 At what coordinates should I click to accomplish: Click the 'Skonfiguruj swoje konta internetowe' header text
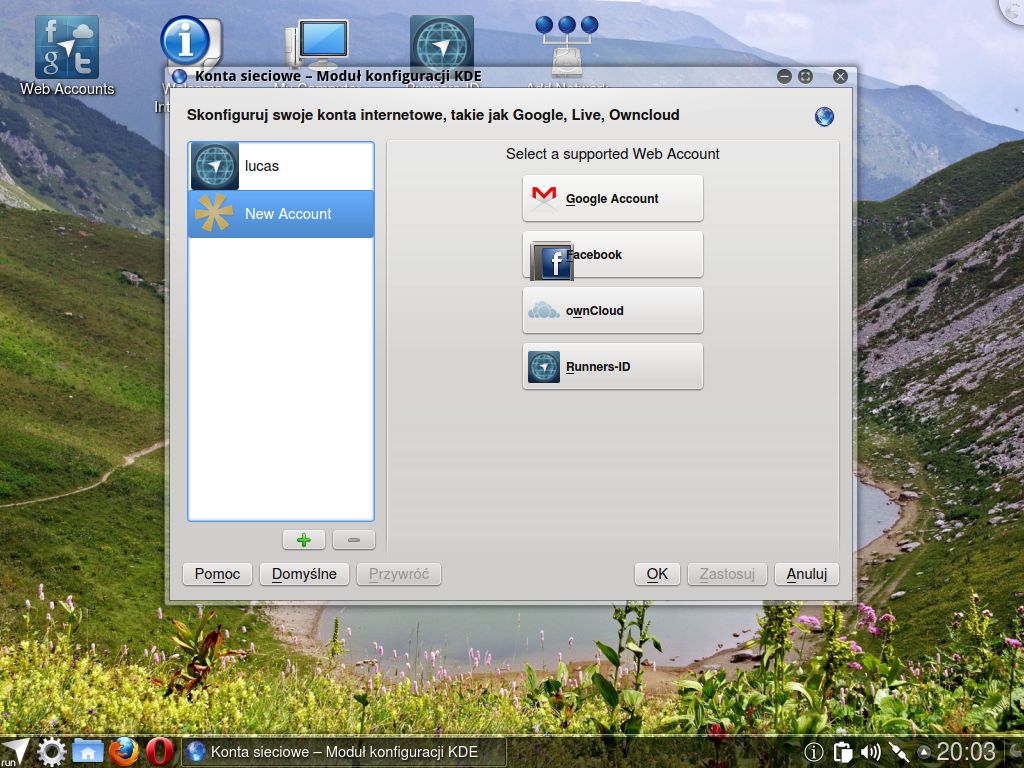433,116
